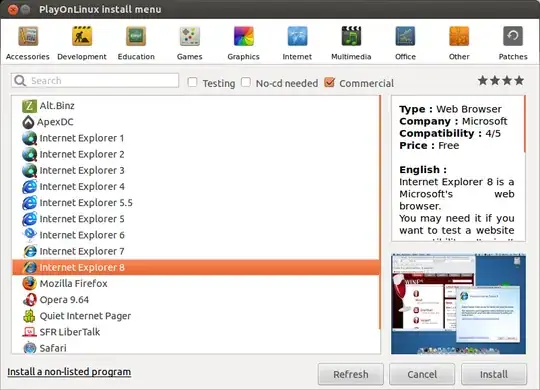Click the Install button
Viewport: 540px width, 390px height.
(494, 374)
